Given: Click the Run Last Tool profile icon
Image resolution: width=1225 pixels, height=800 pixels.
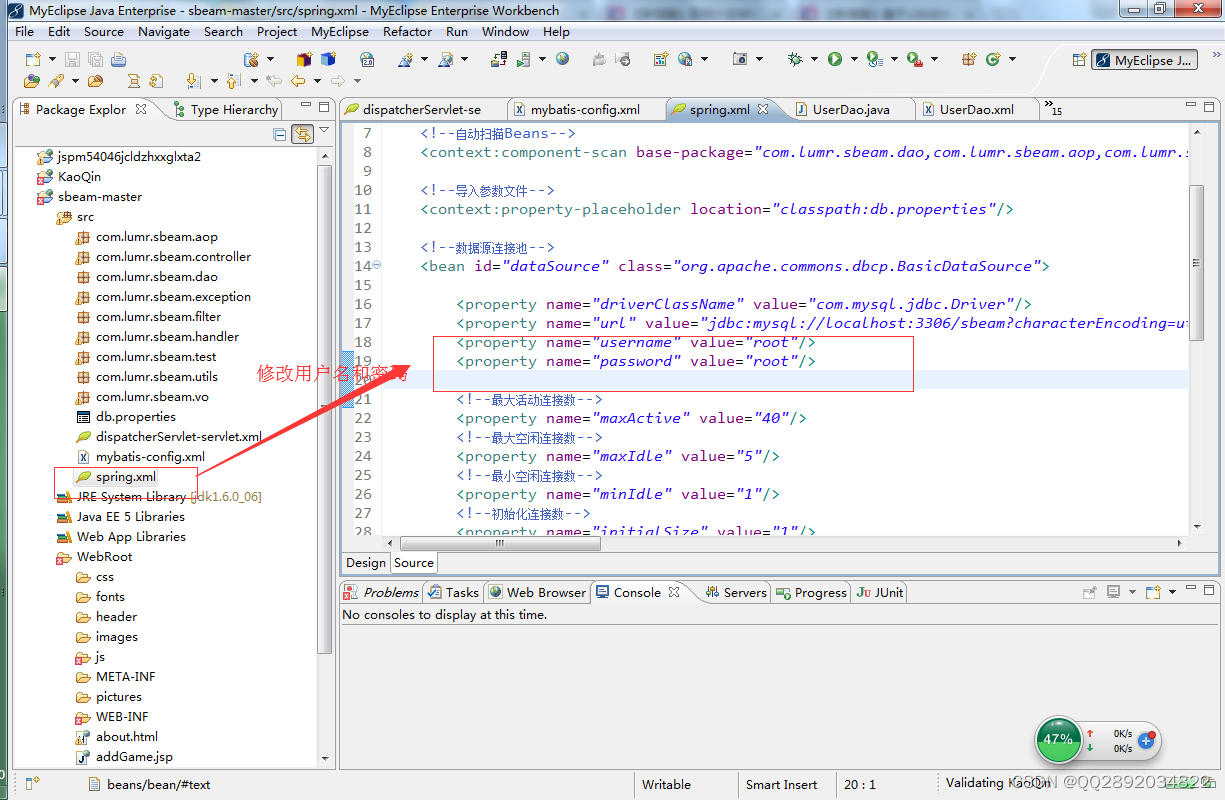Looking at the screenshot, I should point(875,60).
